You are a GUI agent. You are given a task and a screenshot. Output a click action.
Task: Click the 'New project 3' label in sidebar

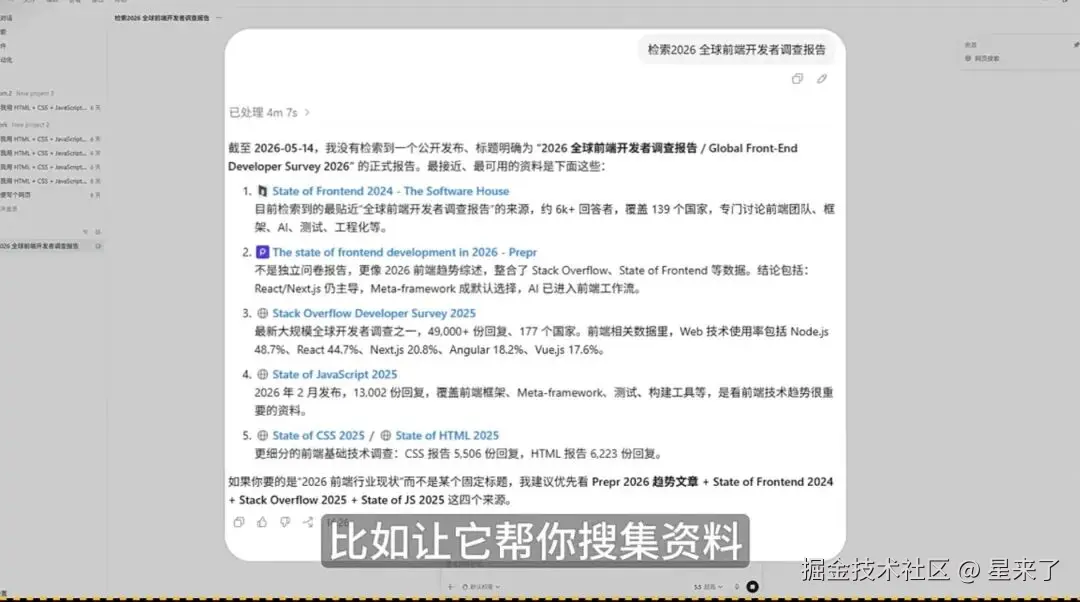click(x=35, y=94)
